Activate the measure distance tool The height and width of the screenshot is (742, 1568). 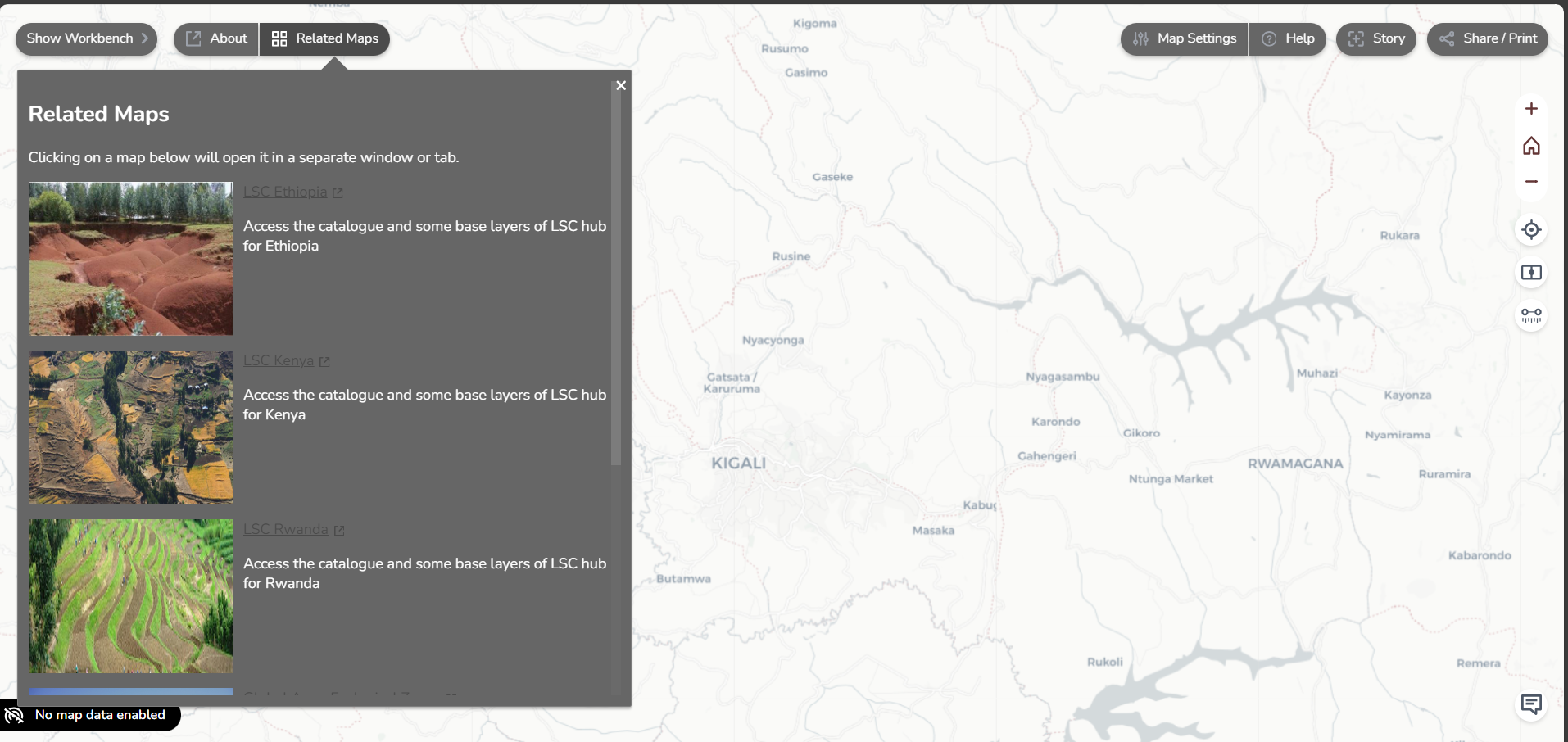pyautogui.click(x=1530, y=315)
